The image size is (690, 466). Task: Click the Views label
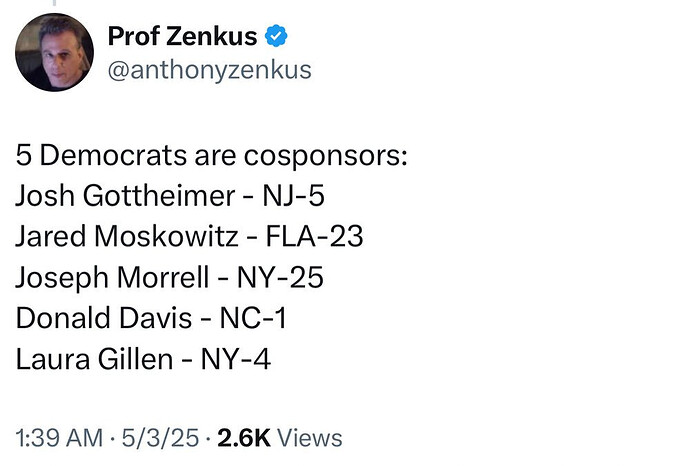coord(310,438)
